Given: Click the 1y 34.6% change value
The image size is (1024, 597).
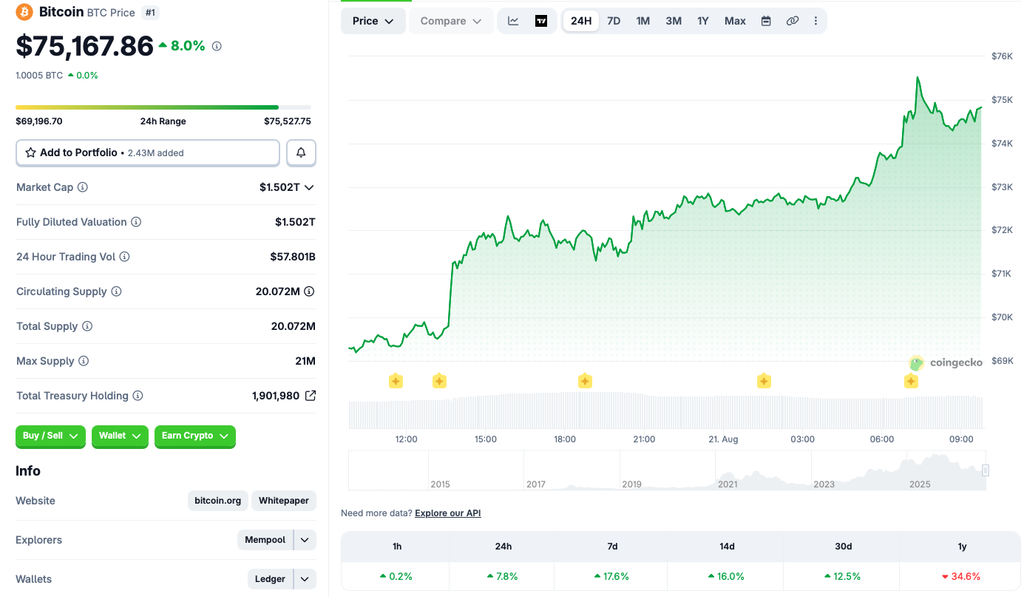Looking at the screenshot, I should tap(961, 577).
